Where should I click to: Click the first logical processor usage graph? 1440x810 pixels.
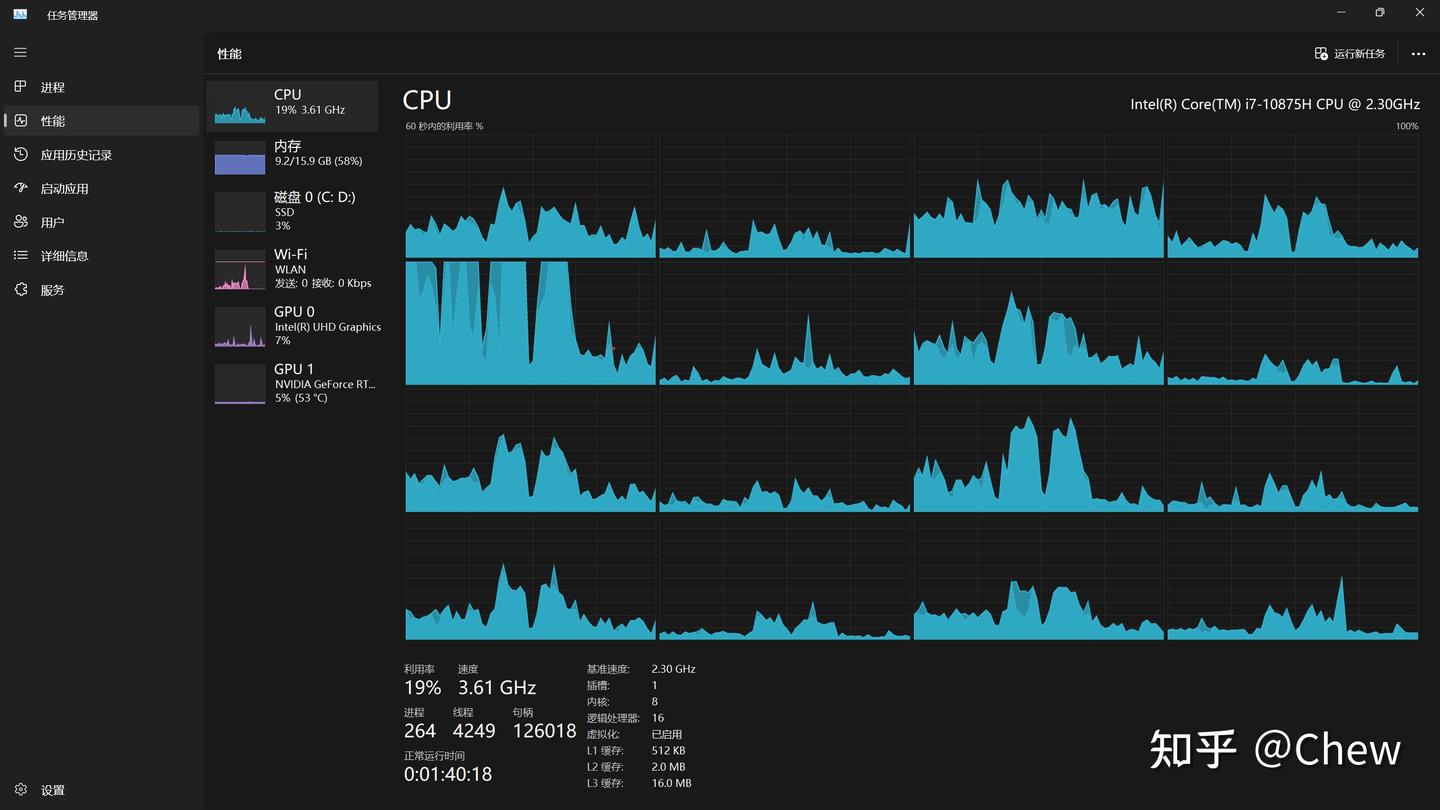tap(530, 195)
